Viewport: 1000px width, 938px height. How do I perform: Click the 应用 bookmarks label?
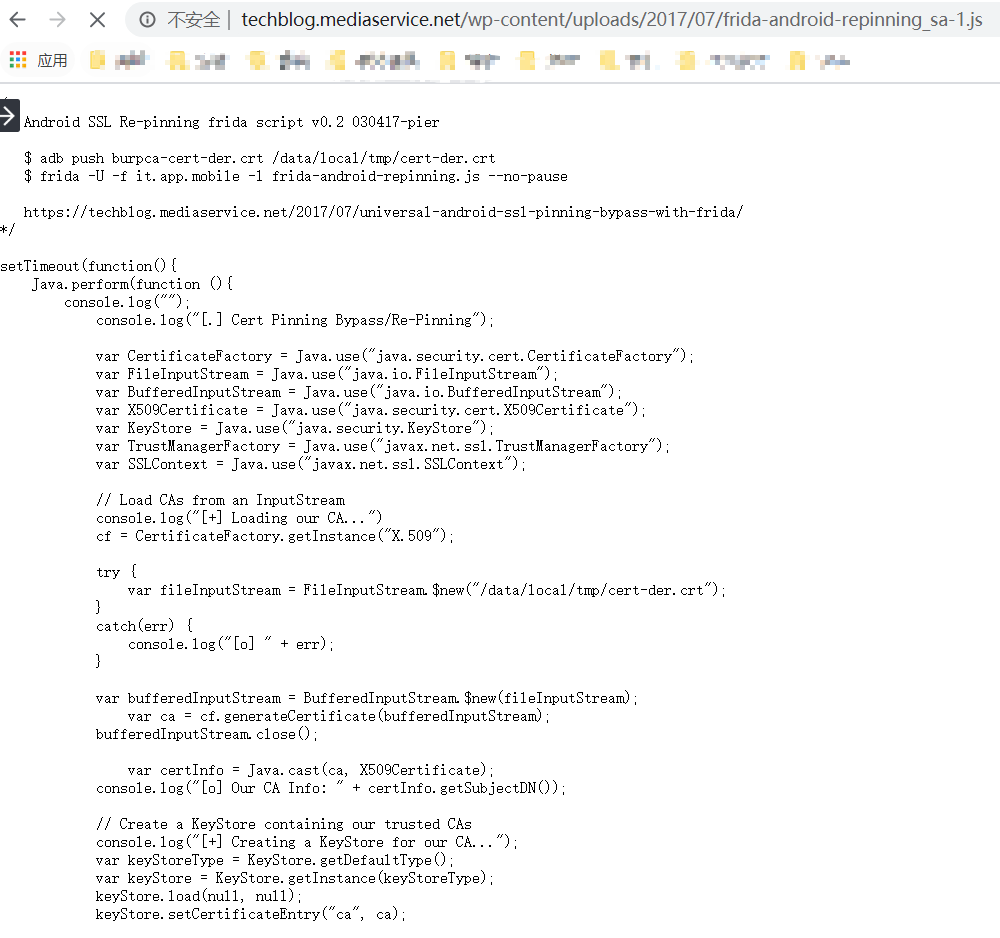click(52, 61)
